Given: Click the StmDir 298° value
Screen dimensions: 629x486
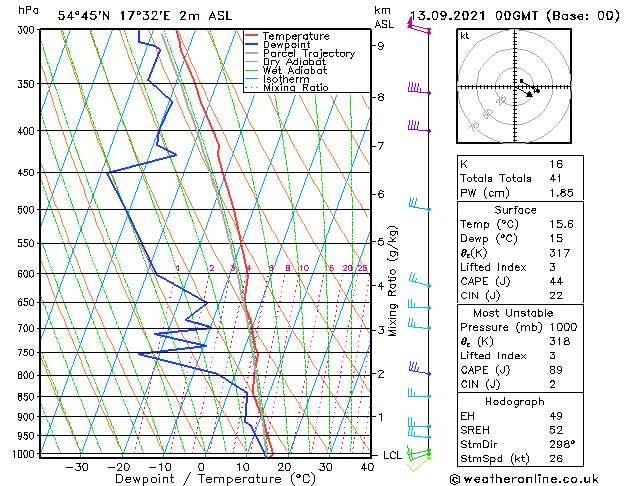Looking at the screenshot, I should pyautogui.click(x=562, y=444).
